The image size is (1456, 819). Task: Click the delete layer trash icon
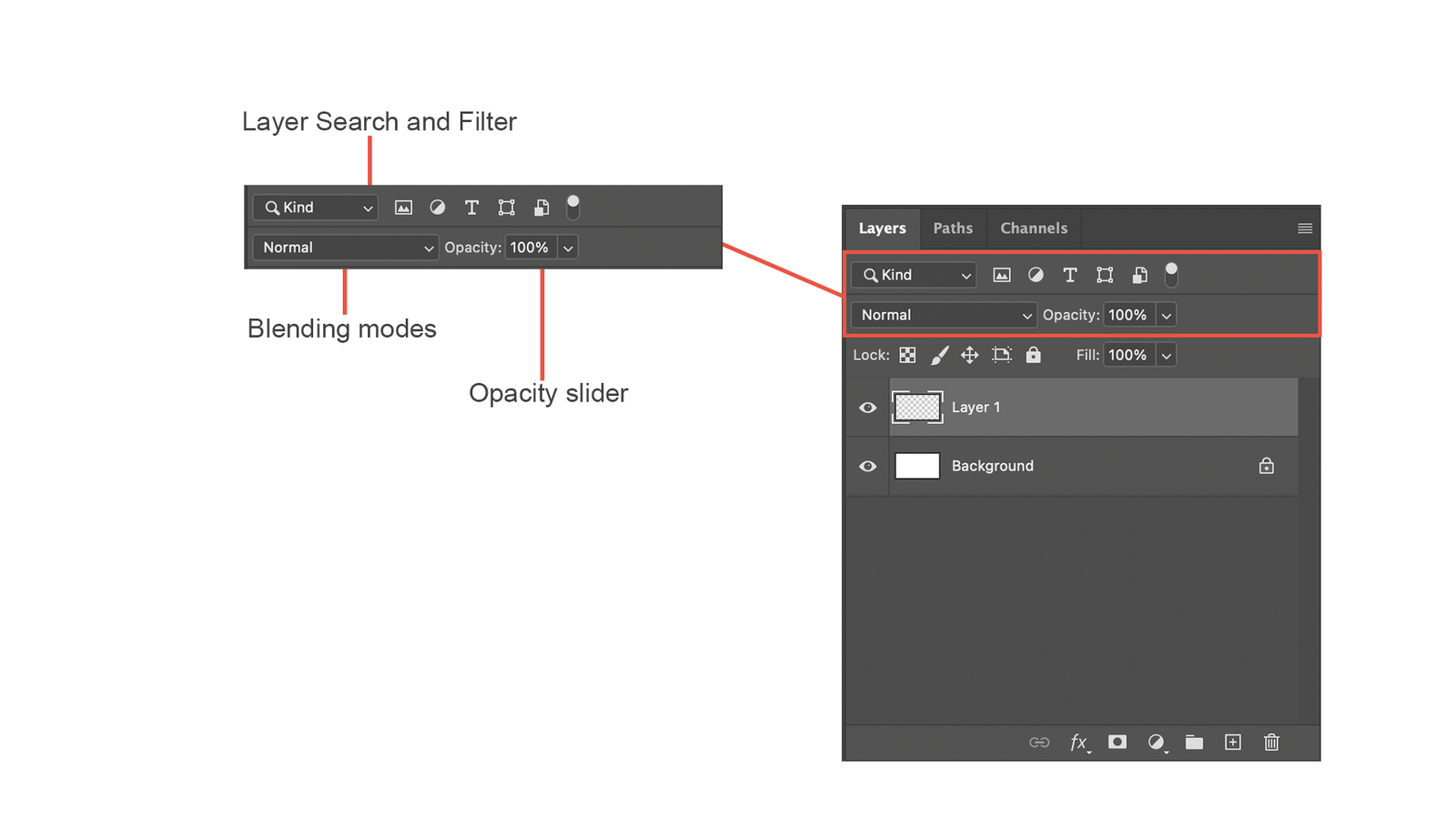[1271, 743]
